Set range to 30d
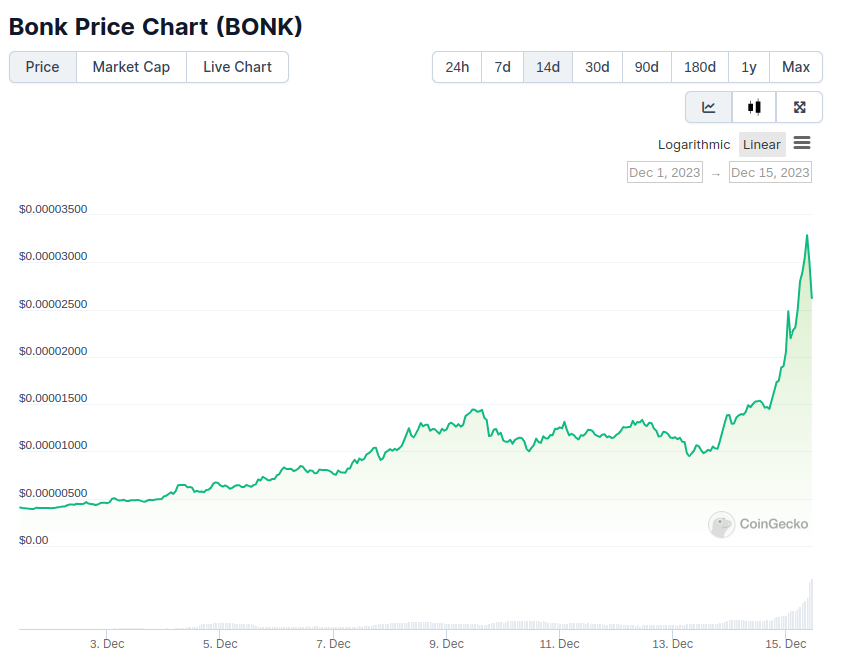Viewport: 844px width, 668px height. point(597,67)
